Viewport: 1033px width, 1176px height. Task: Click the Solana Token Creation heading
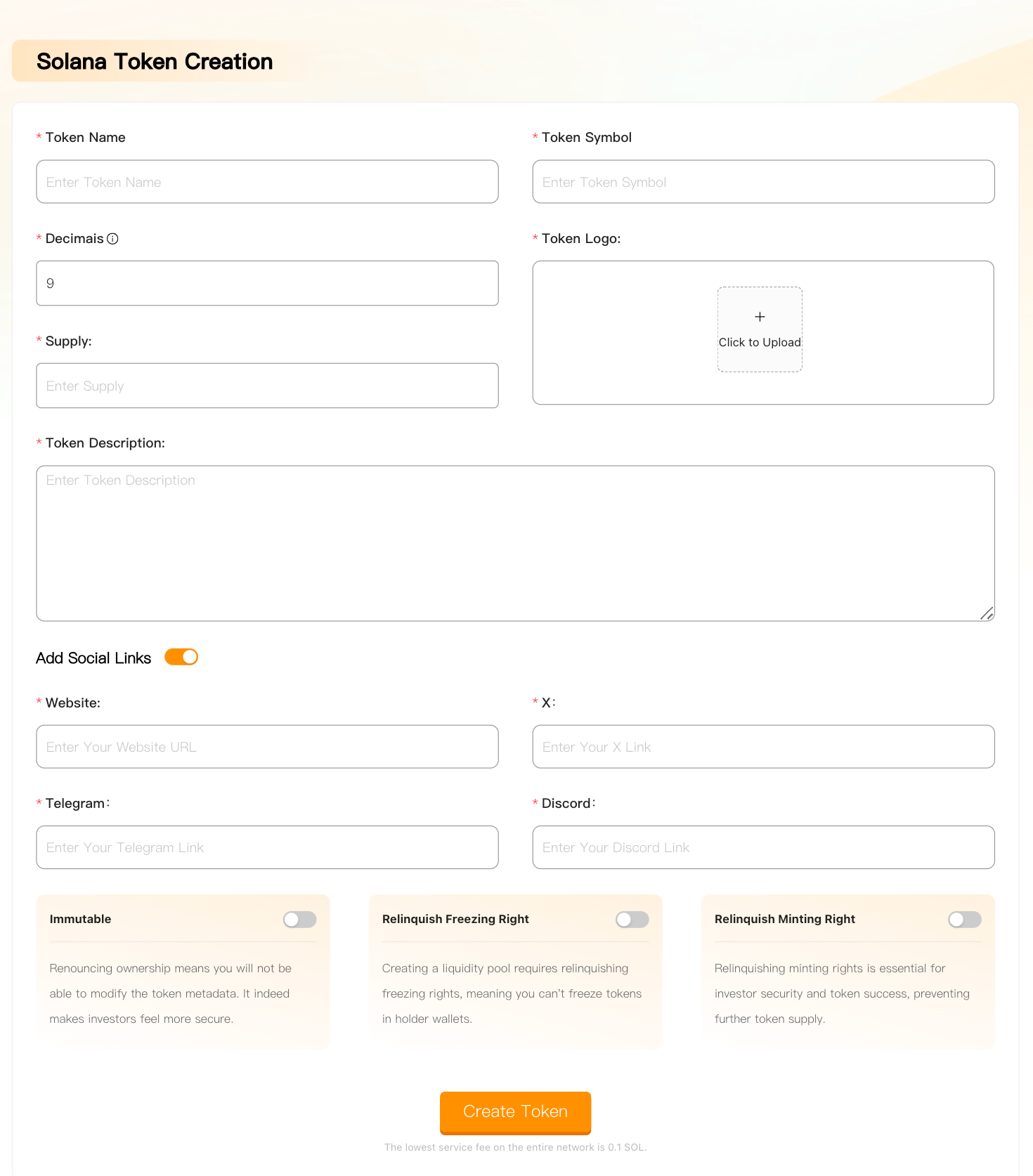click(x=155, y=62)
